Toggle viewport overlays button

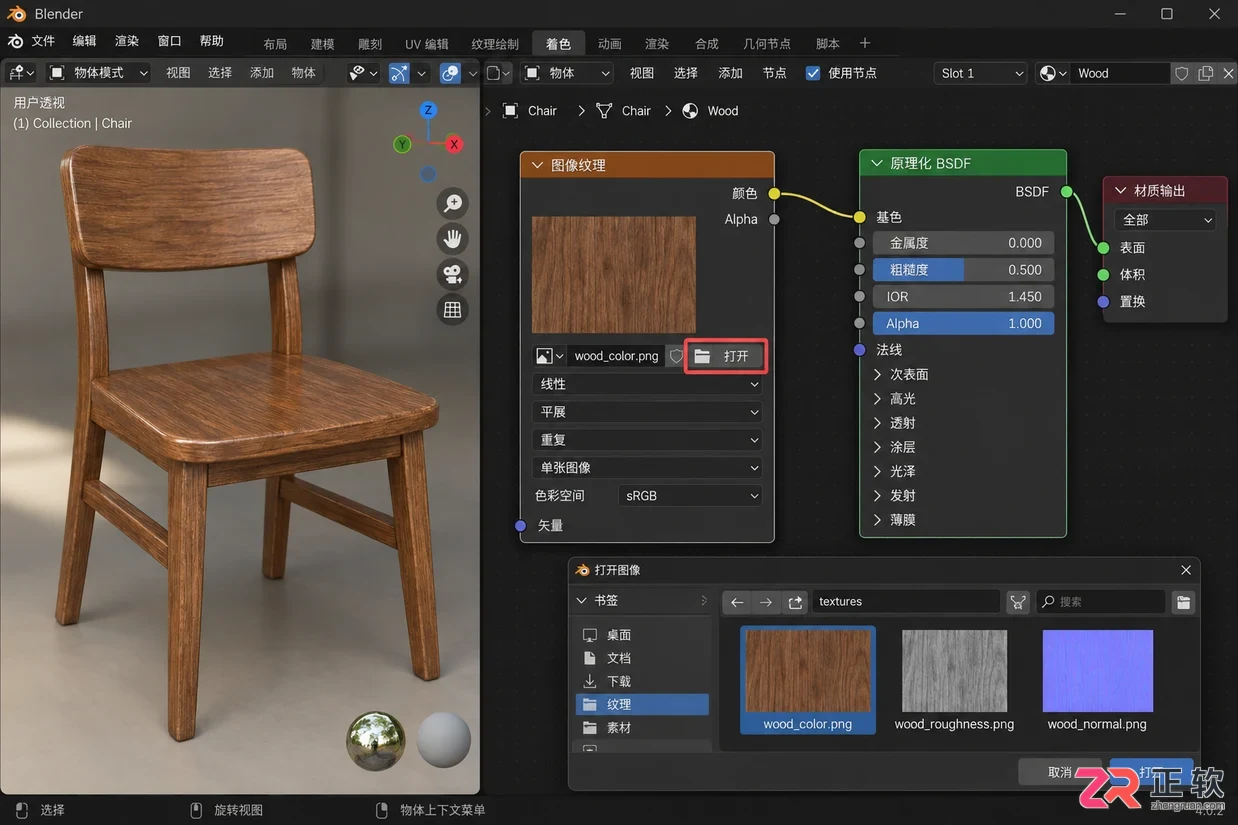coord(450,73)
